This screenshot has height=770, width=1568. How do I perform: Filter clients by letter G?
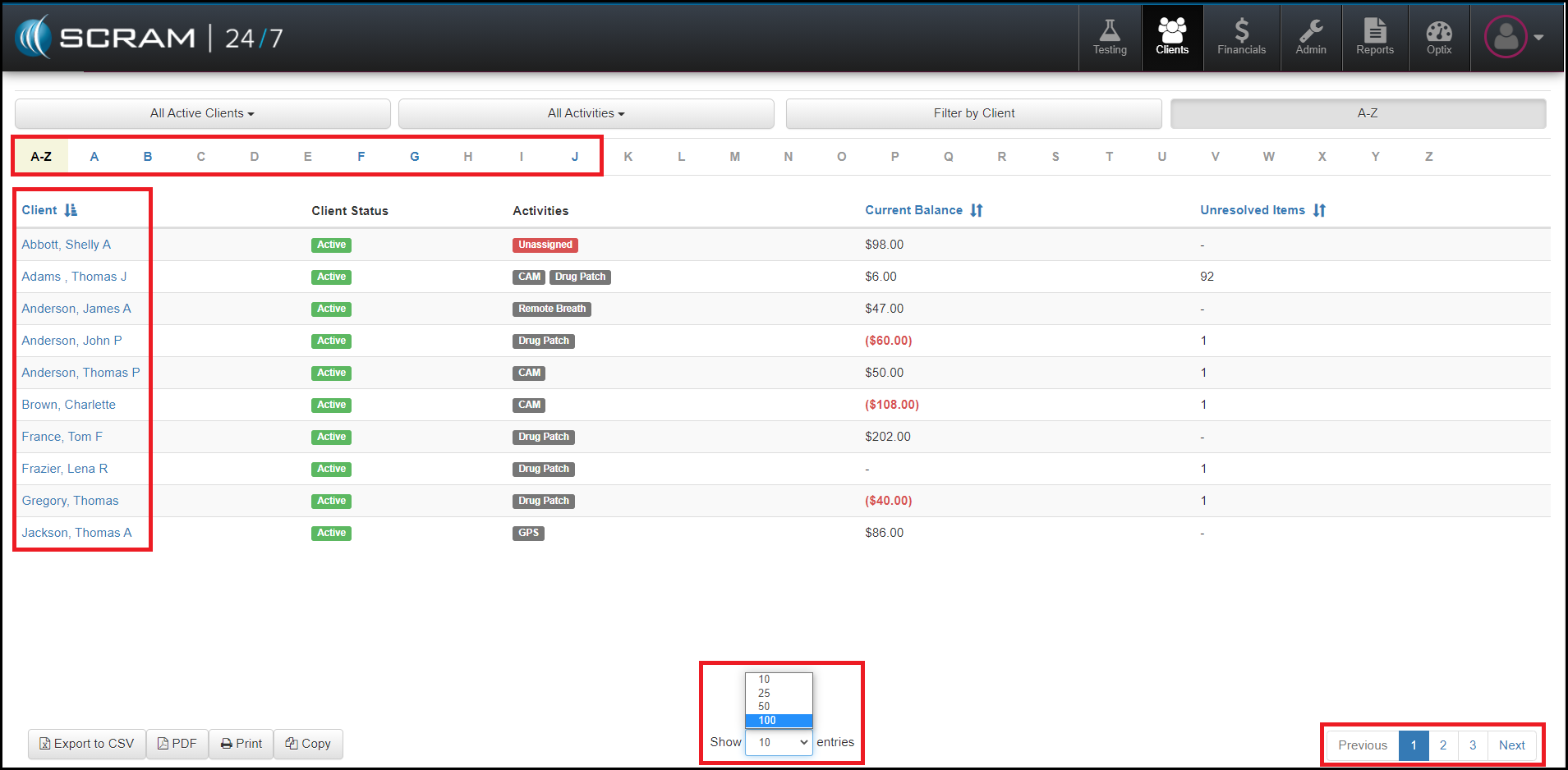[x=414, y=157]
